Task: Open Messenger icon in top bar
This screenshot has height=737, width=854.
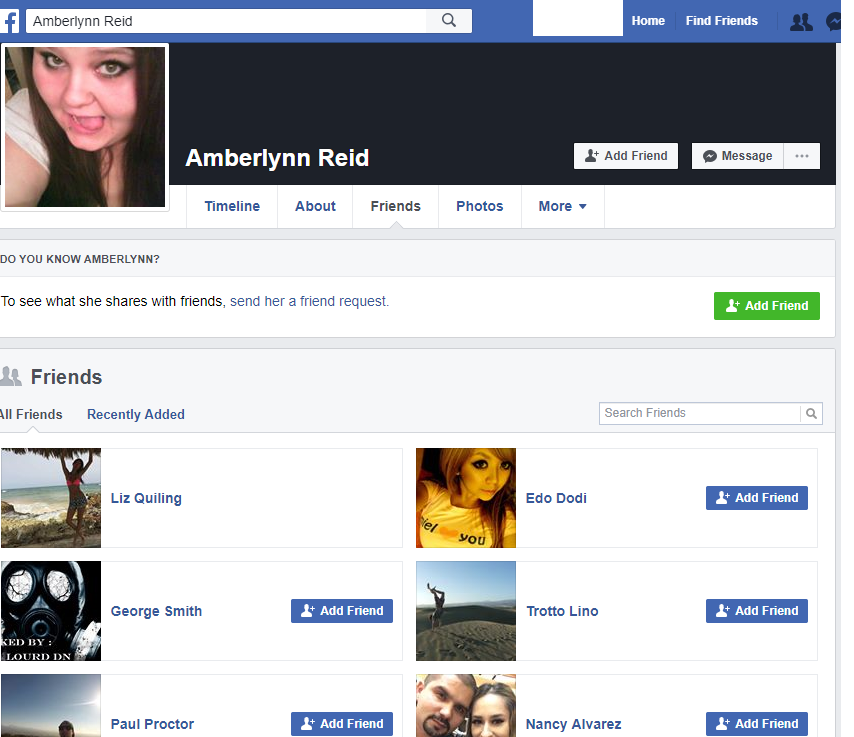Action: pos(834,22)
